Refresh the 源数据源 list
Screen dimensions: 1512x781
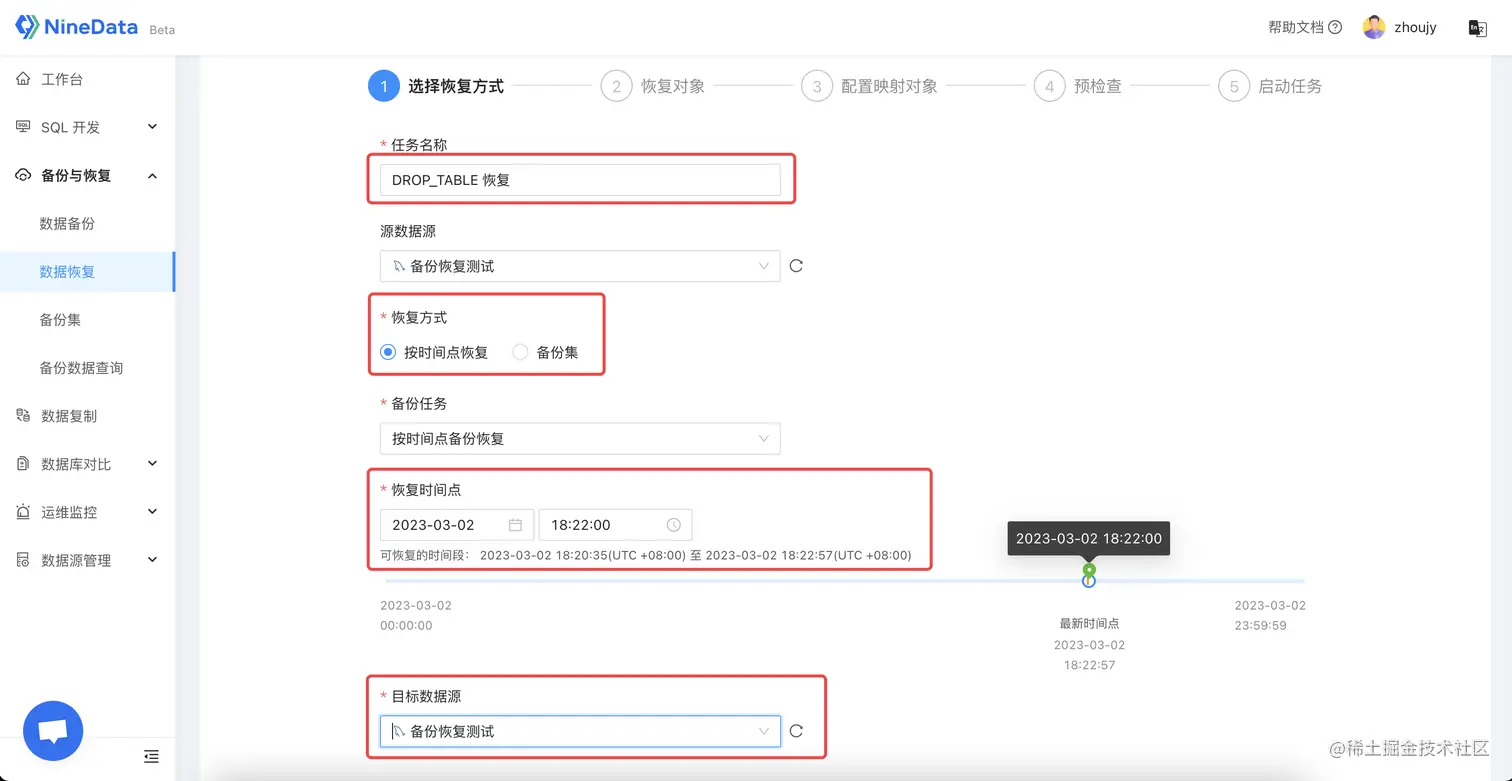pos(796,266)
